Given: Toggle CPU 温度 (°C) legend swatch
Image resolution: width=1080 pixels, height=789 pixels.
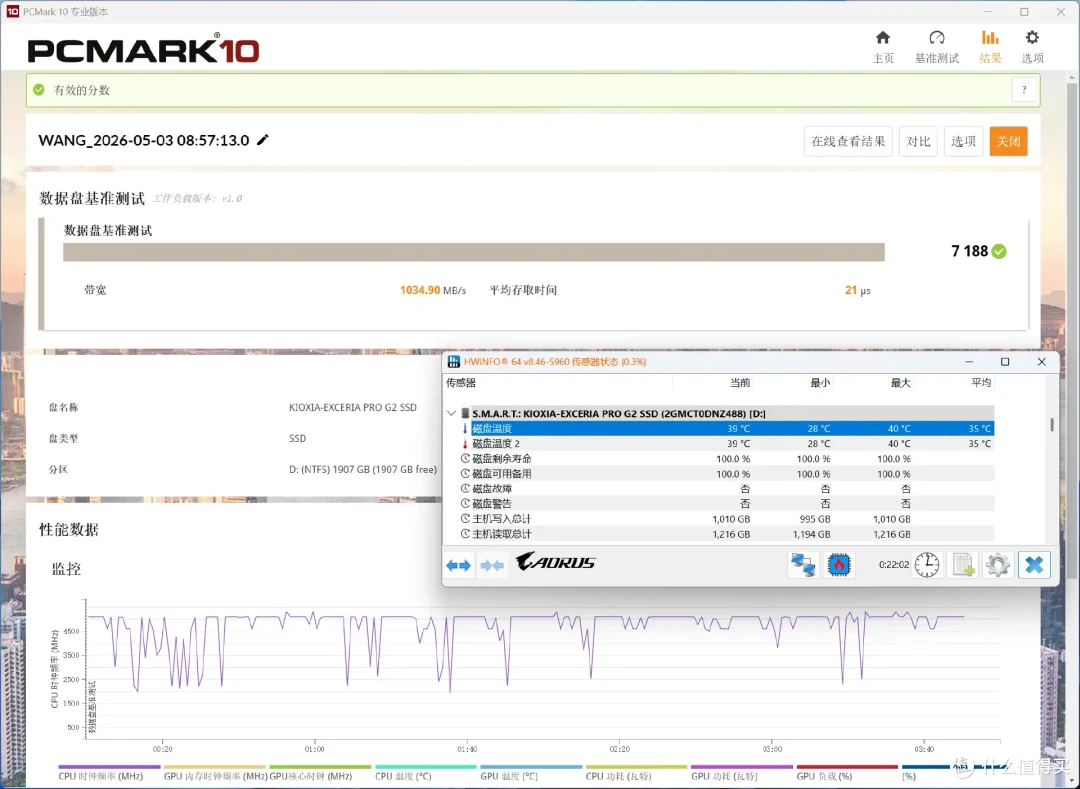Looking at the screenshot, I should coord(426,766).
